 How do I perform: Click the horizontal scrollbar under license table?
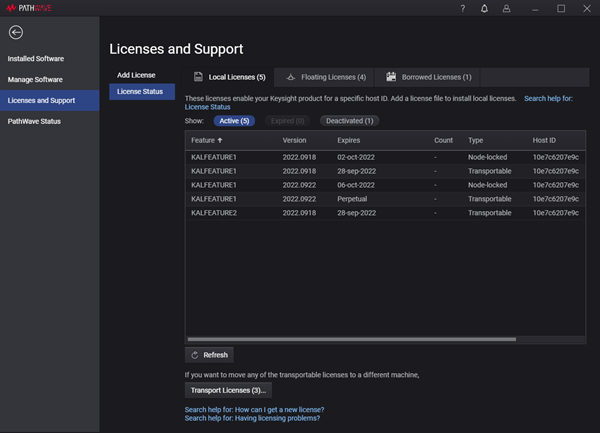coord(350,339)
